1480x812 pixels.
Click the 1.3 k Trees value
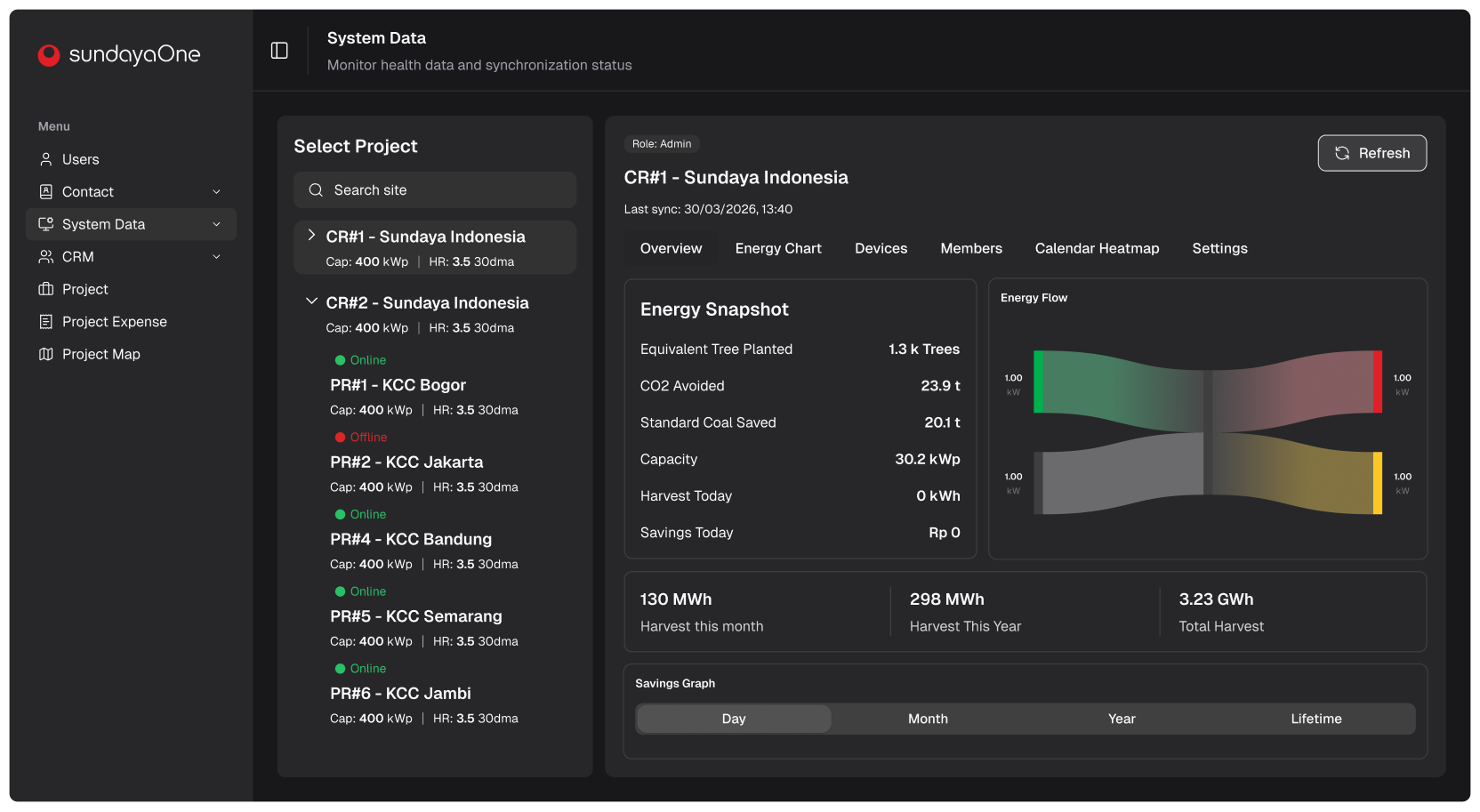(924, 350)
